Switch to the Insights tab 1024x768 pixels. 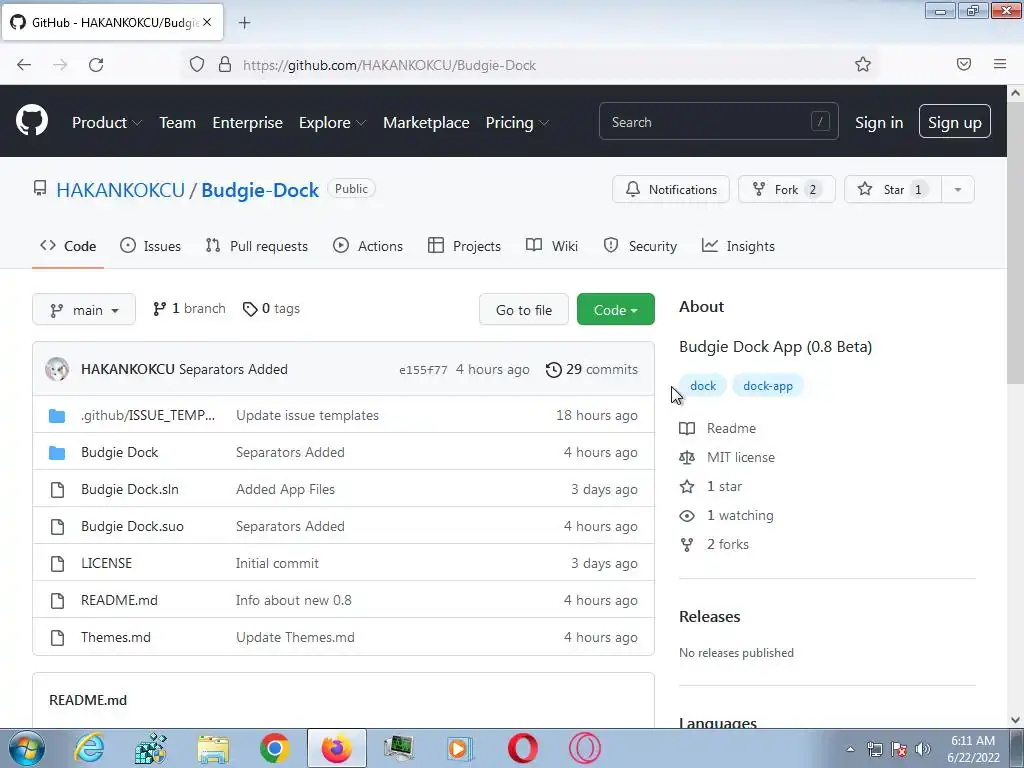[x=738, y=246]
